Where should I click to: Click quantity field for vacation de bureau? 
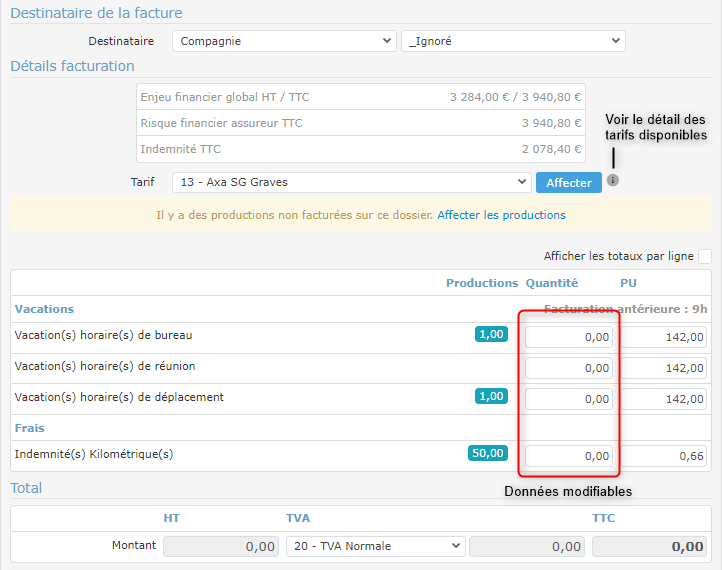(x=569, y=338)
